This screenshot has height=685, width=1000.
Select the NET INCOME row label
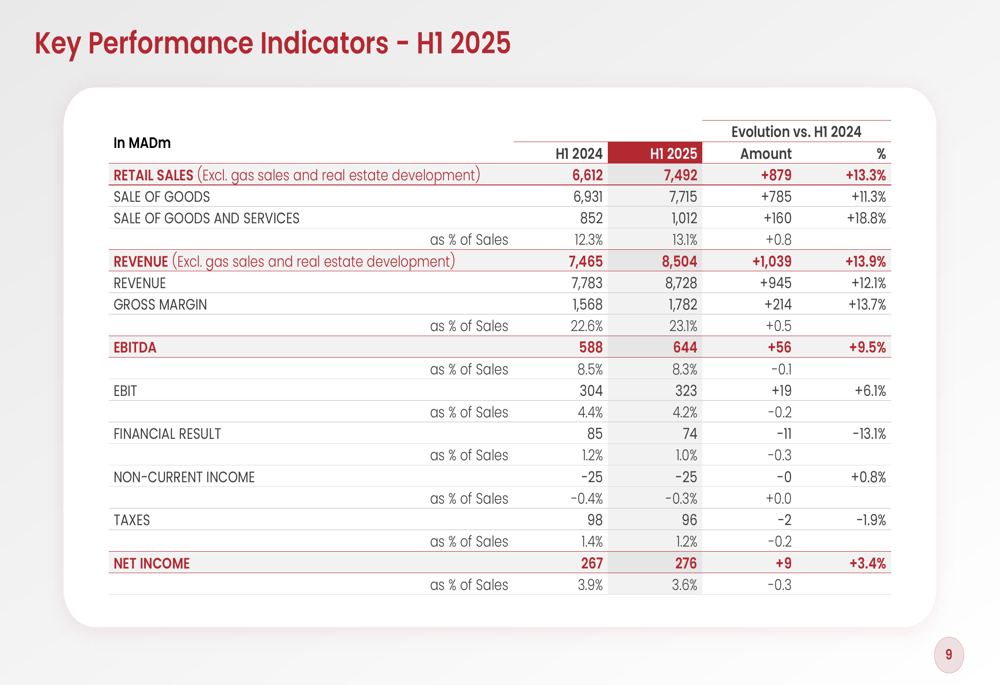pos(151,563)
